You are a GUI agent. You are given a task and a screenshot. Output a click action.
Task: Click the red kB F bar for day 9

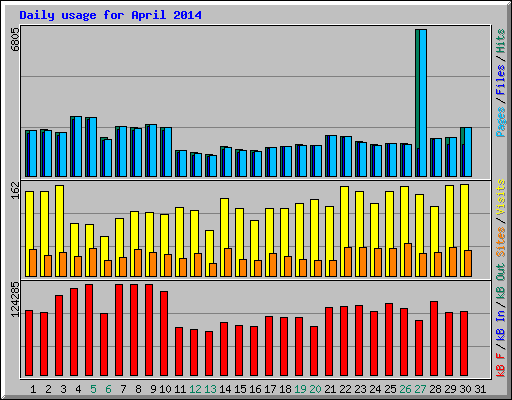149,330
